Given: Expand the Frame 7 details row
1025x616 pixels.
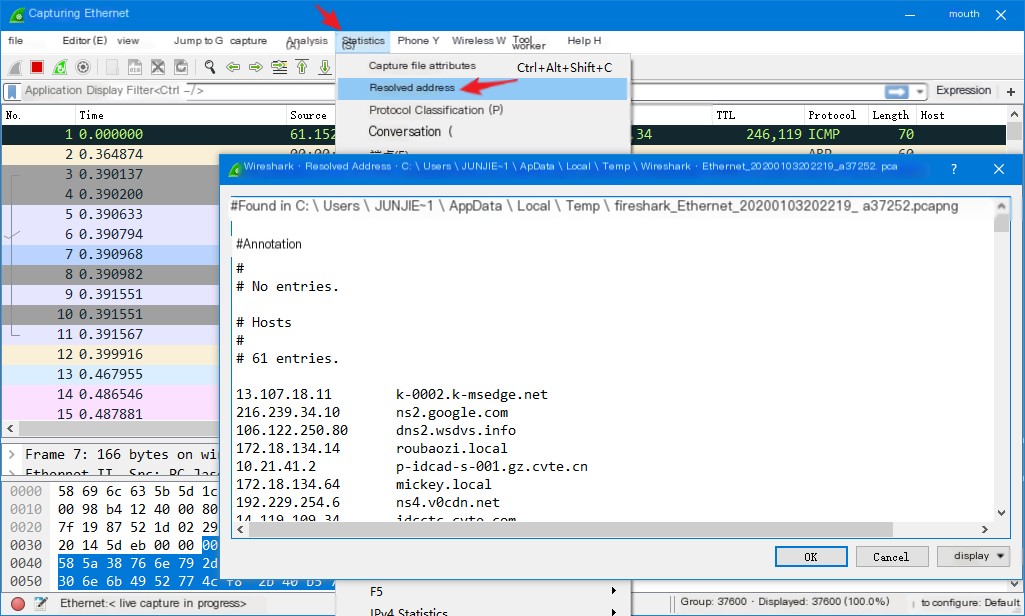Looking at the screenshot, I should 12,454.
